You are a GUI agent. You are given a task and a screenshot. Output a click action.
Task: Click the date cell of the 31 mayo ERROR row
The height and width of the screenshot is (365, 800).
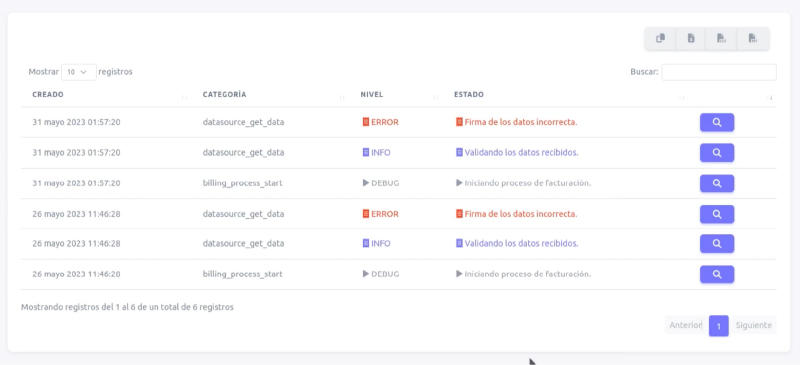[76, 123]
